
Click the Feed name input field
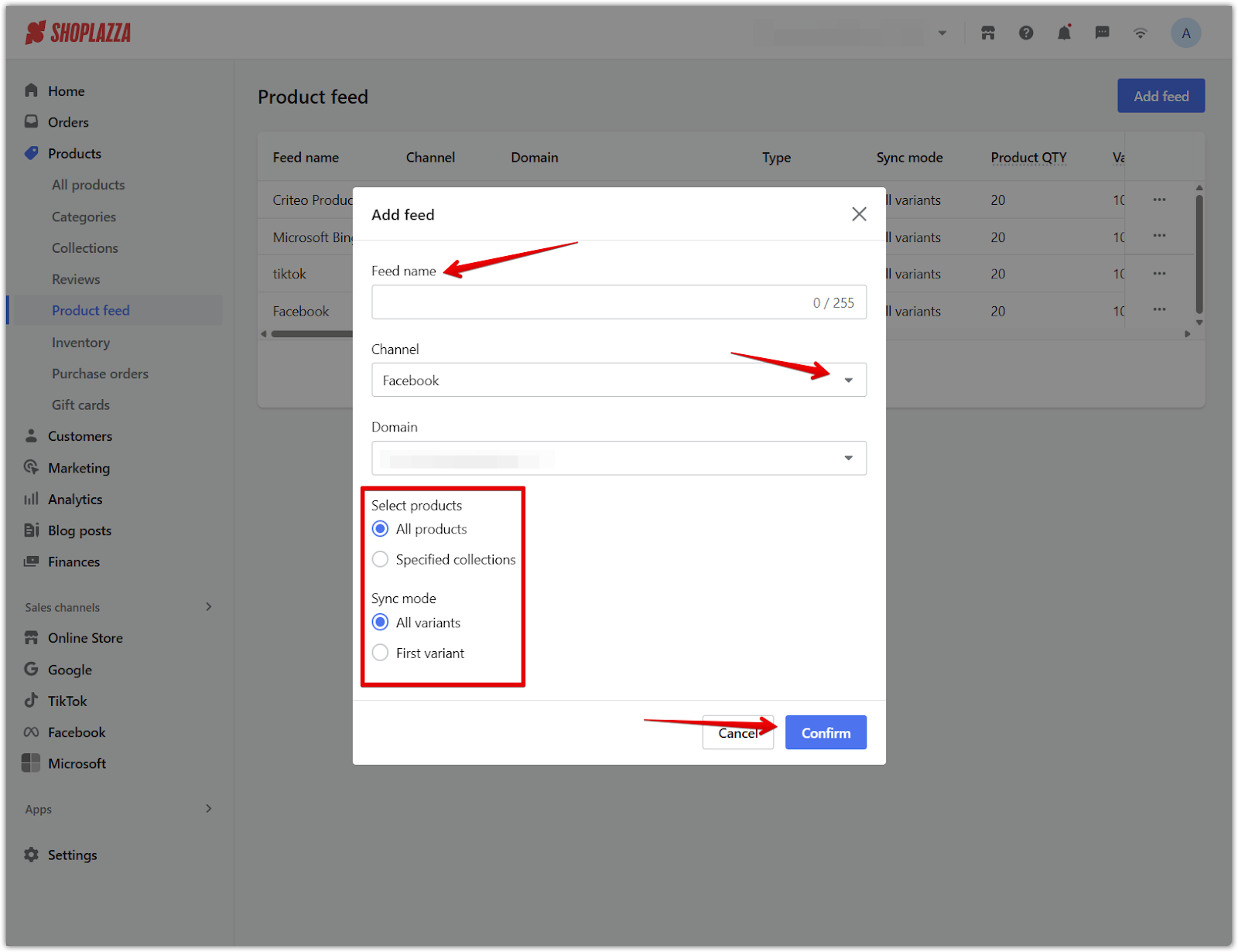[619, 302]
